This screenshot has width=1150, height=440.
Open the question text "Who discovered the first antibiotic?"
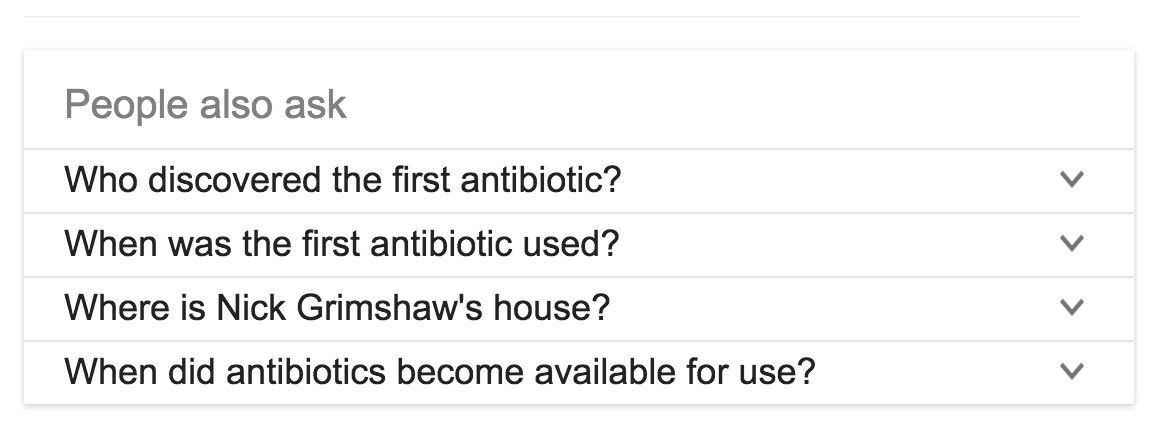pos(342,181)
